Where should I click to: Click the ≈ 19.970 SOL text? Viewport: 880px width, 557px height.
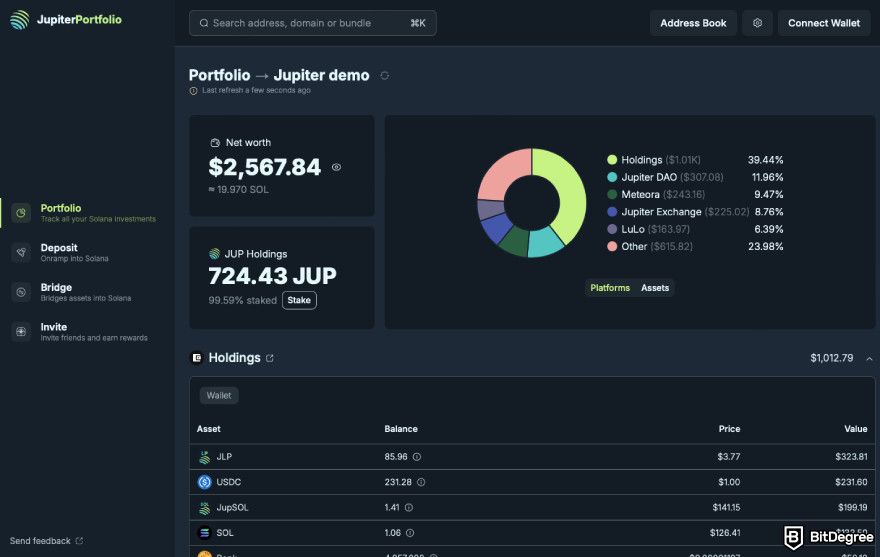pos(239,190)
